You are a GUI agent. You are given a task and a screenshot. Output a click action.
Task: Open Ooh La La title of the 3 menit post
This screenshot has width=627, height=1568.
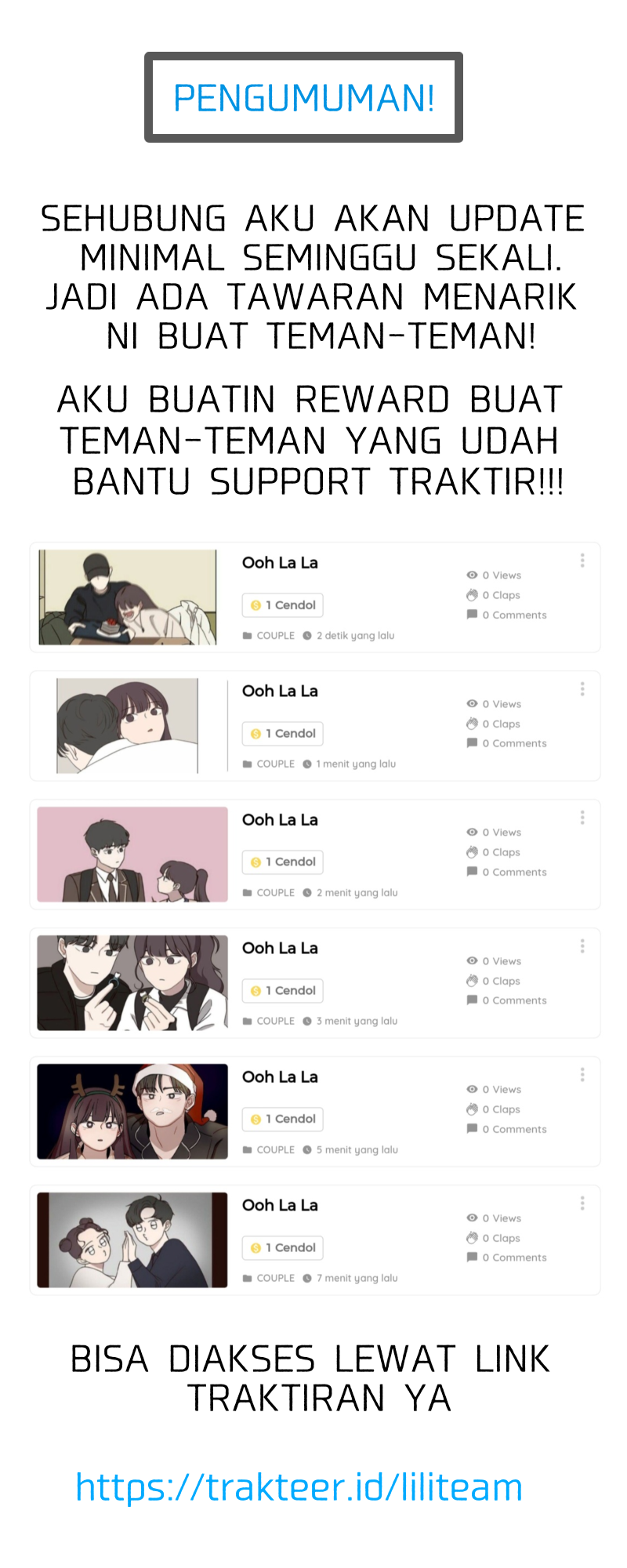(x=280, y=949)
